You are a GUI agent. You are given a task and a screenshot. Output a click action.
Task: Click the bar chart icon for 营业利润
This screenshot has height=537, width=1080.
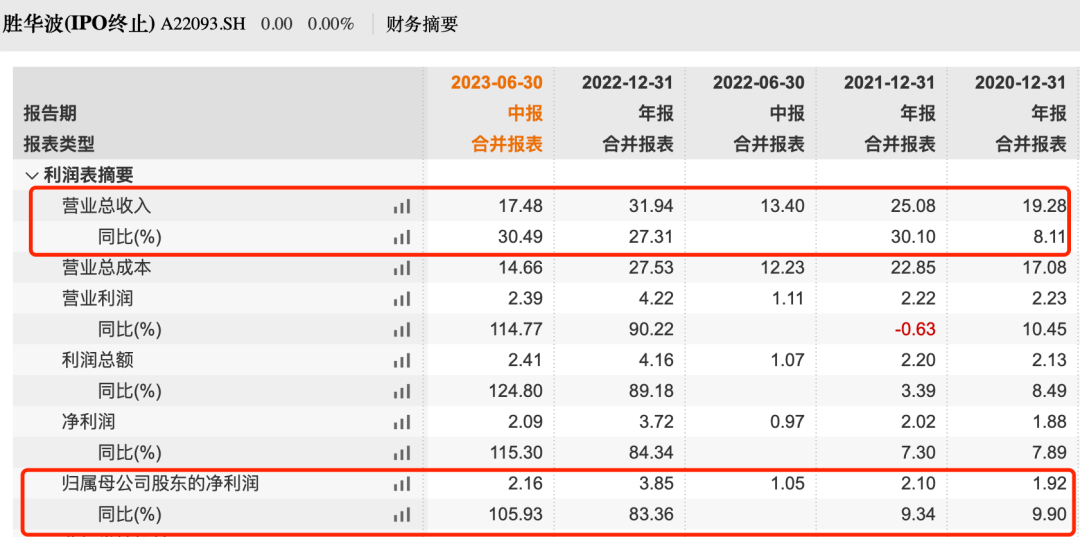tap(401, 299)
